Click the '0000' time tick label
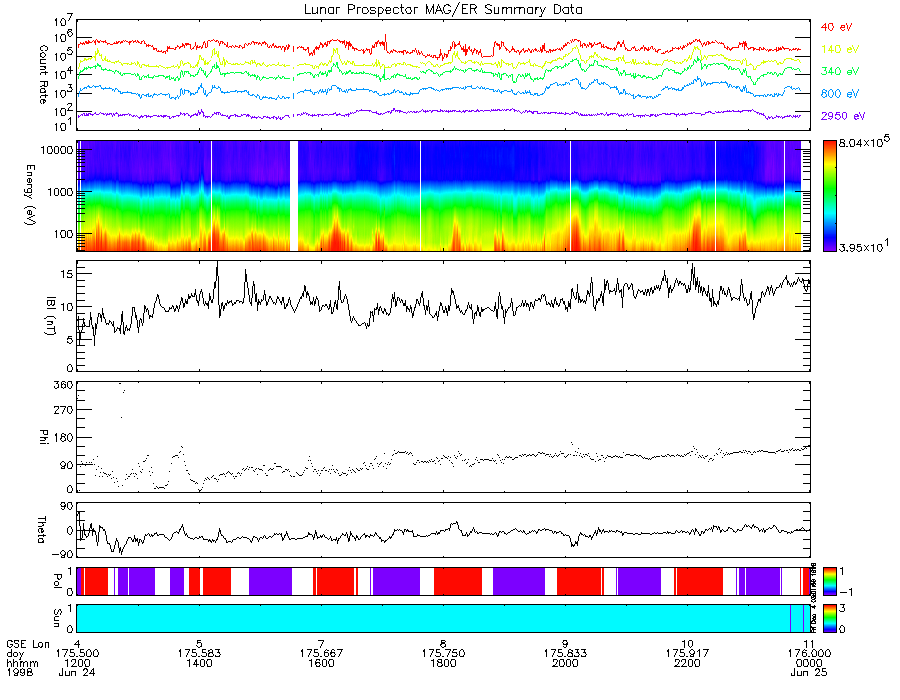Screen dimensions: 900x700 [809, 663]
